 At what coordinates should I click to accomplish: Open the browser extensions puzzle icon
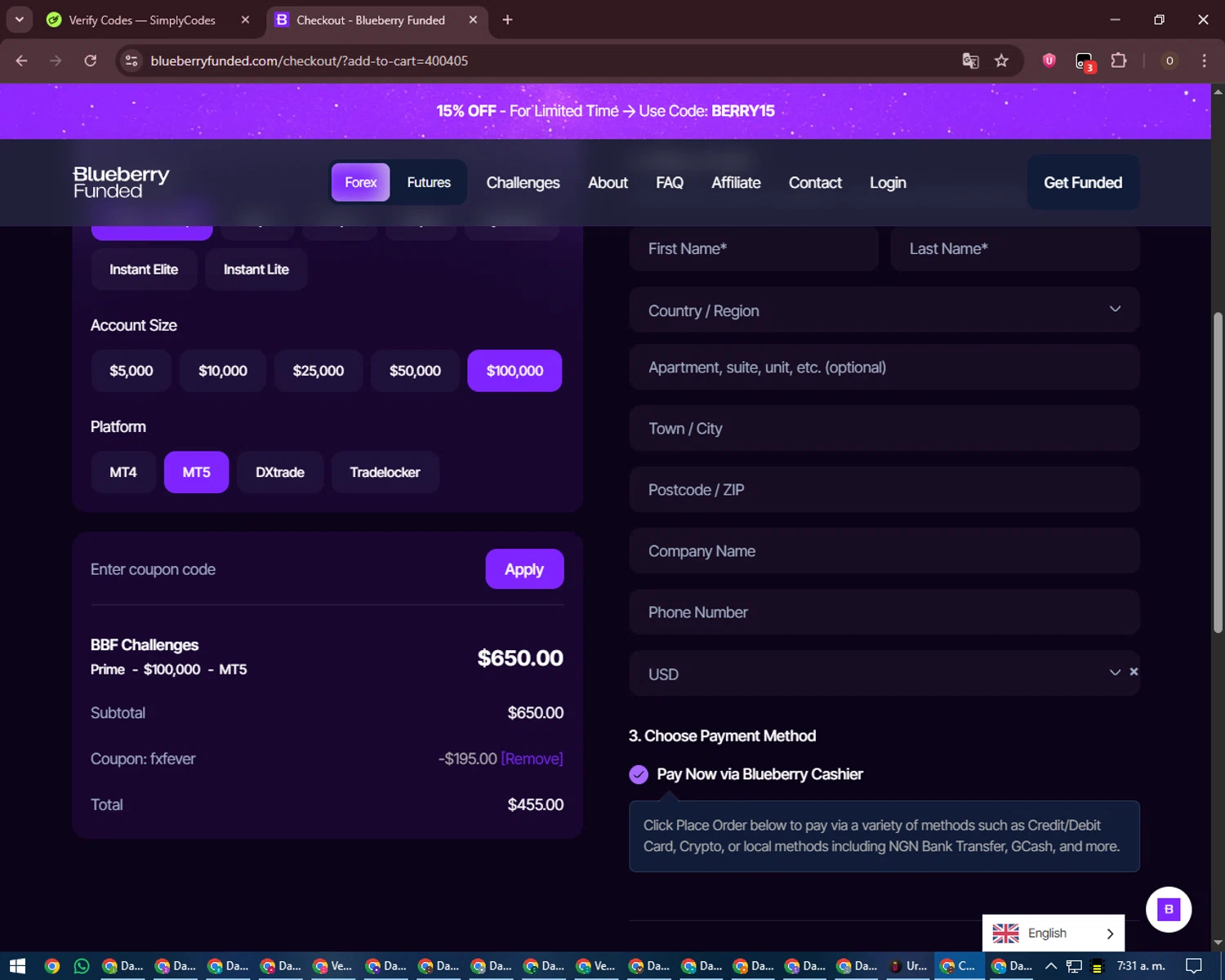[1119, 60]
